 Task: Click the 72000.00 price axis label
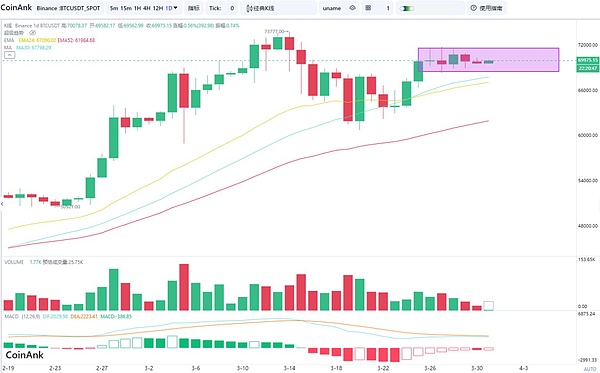coord(587,45)
